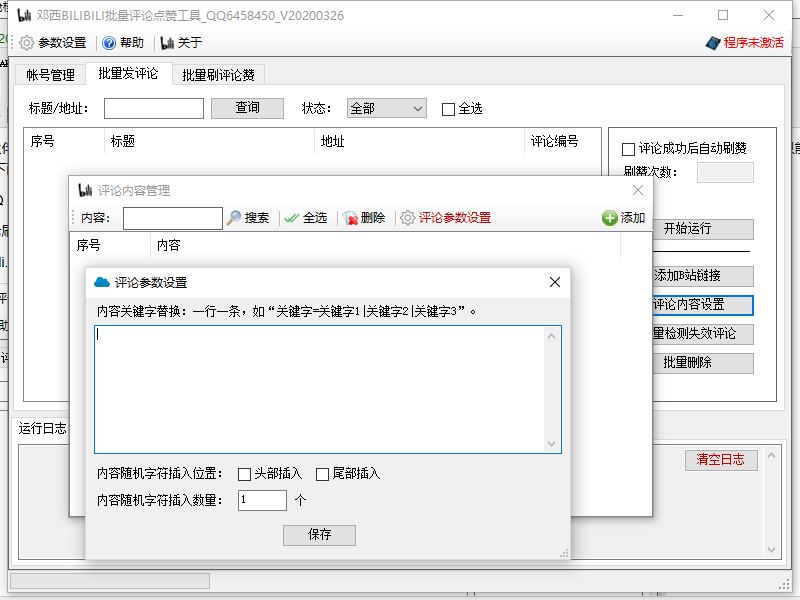Screen dimensions: 800x600
Task: Tick the 全选 checkbox in main window
Action: tap(448, 109)
